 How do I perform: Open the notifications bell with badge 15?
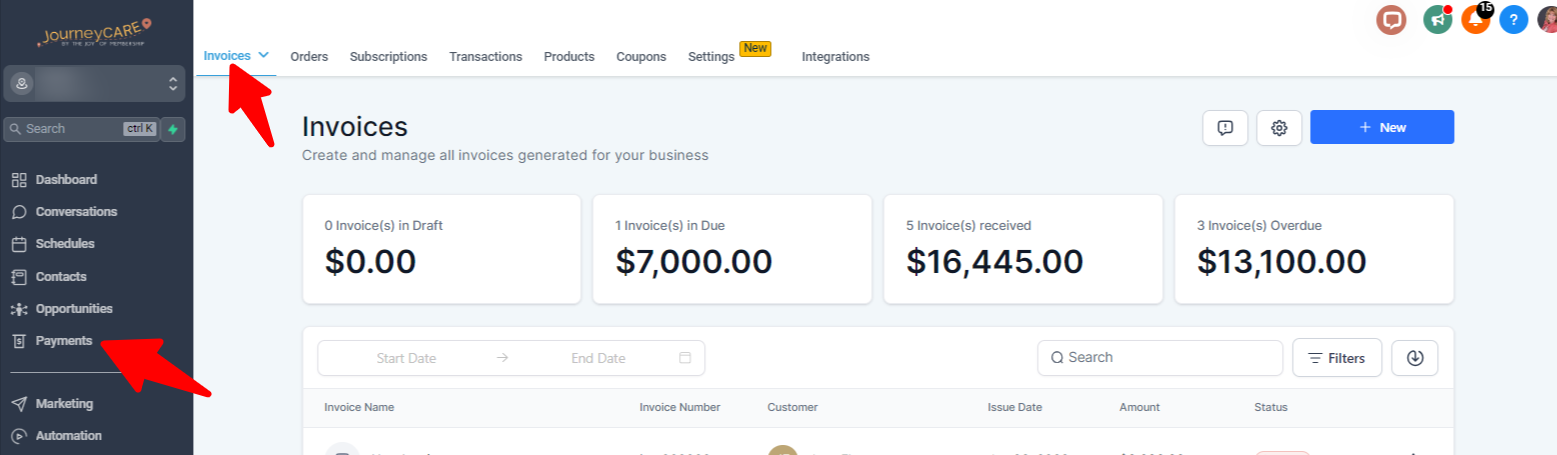1476,19
